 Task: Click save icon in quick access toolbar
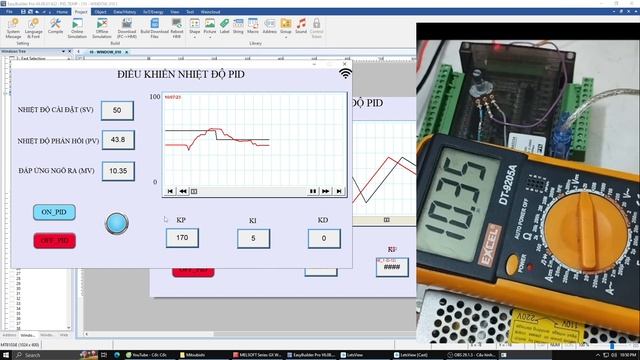[x=23, y=11]
